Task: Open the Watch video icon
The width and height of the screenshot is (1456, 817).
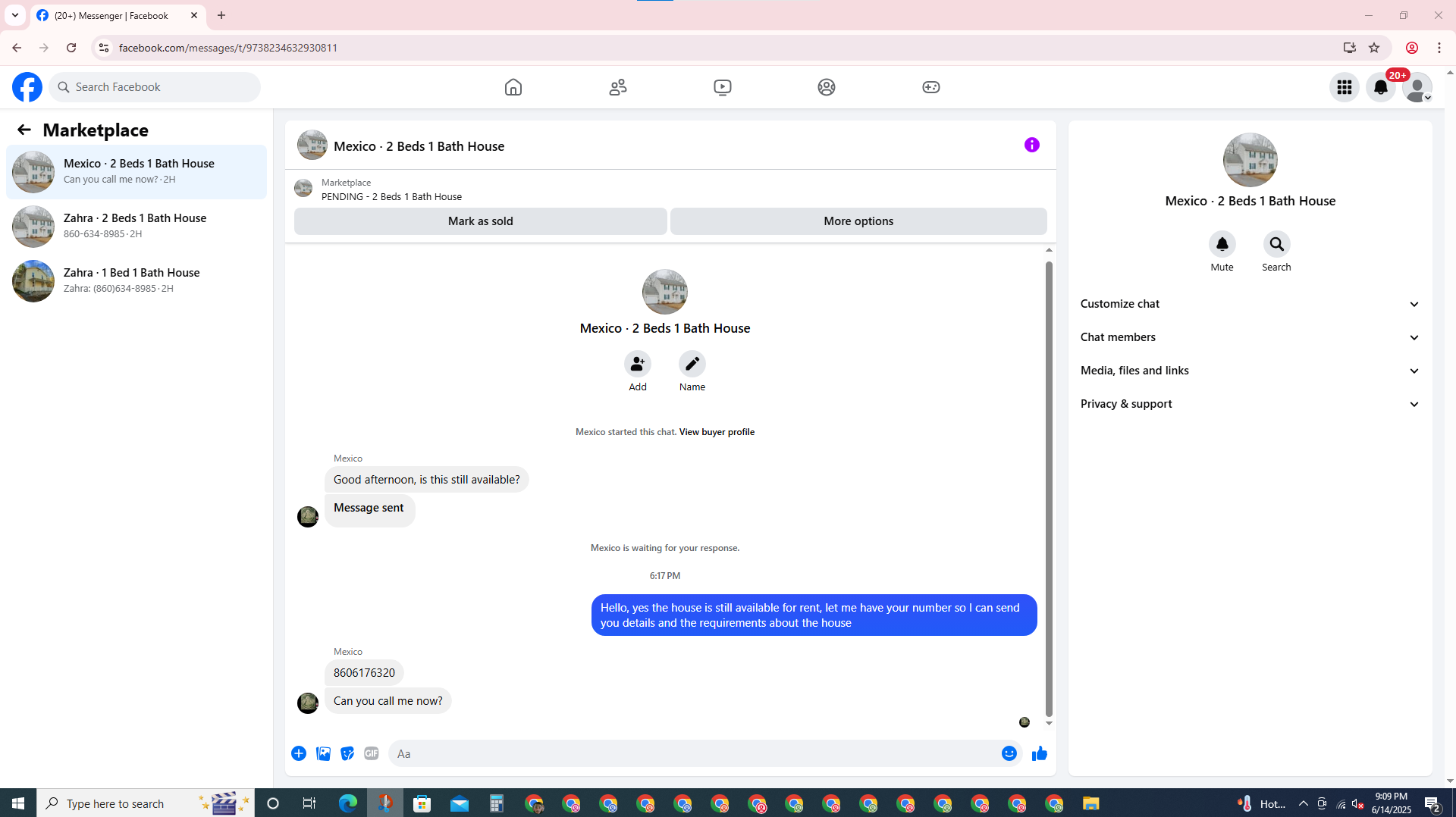Action: click(723, 87)
